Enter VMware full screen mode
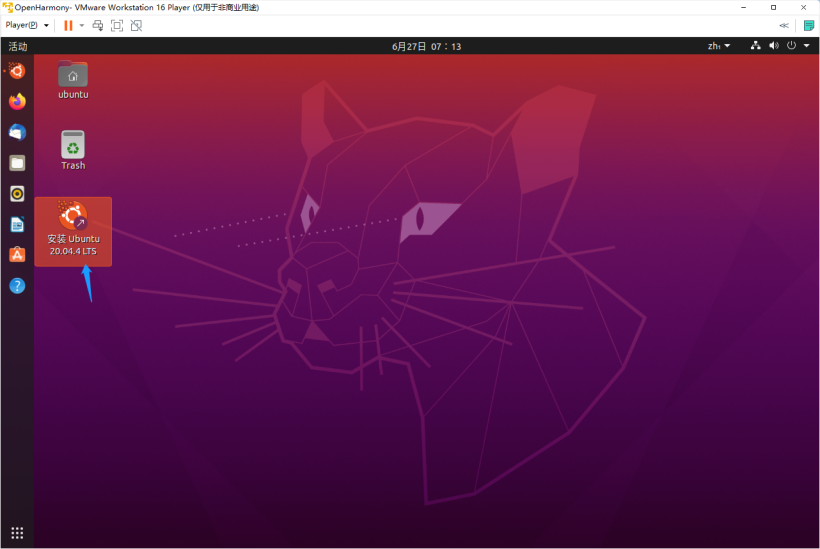Screen dimensions: 820x549 click(117, 25)
